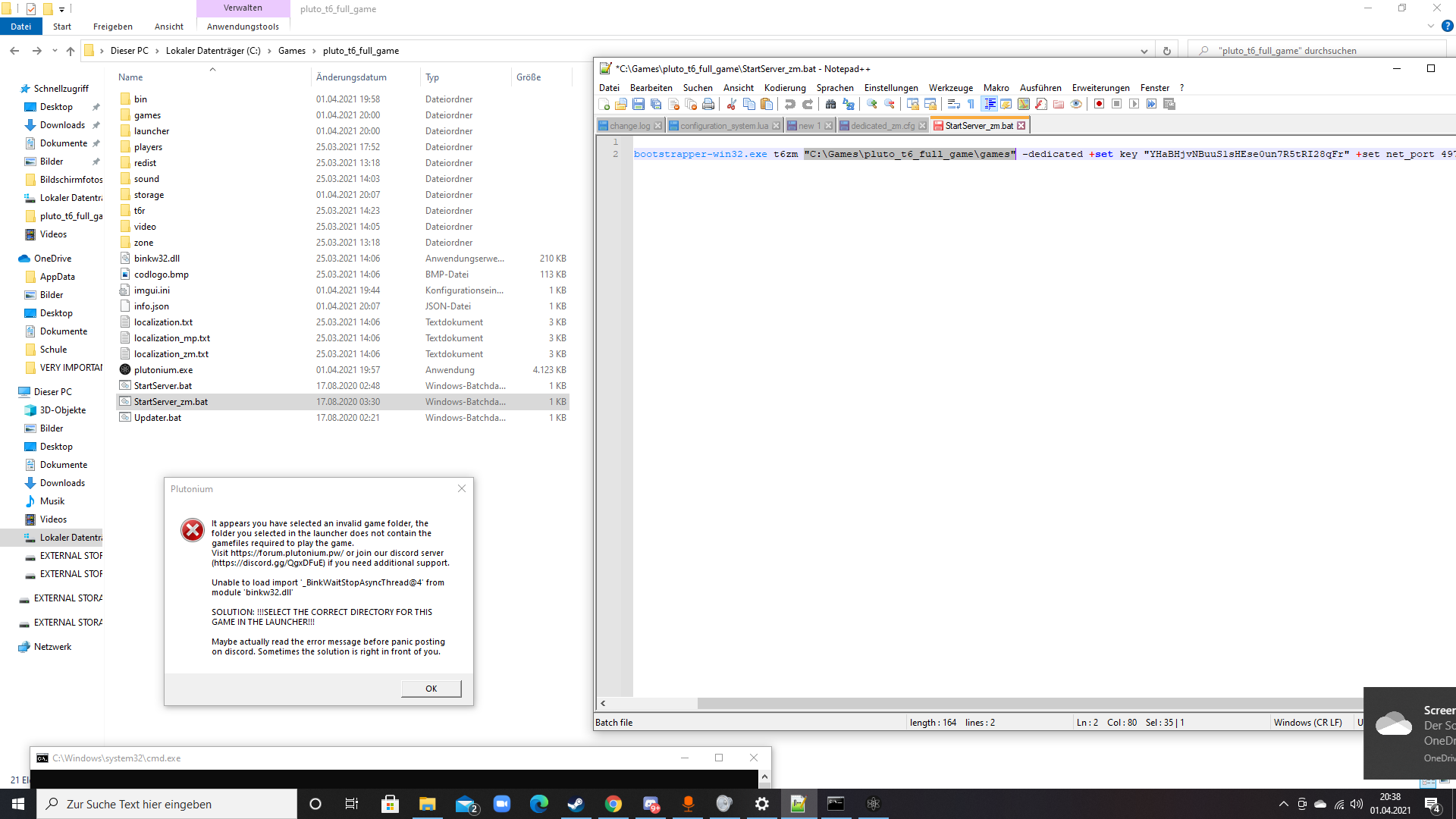Image resolution: width=1456 pixels, height=819 pixels.
Task: Close the StartServer_zm.bat tab
Action: [x=1021, y=126]
